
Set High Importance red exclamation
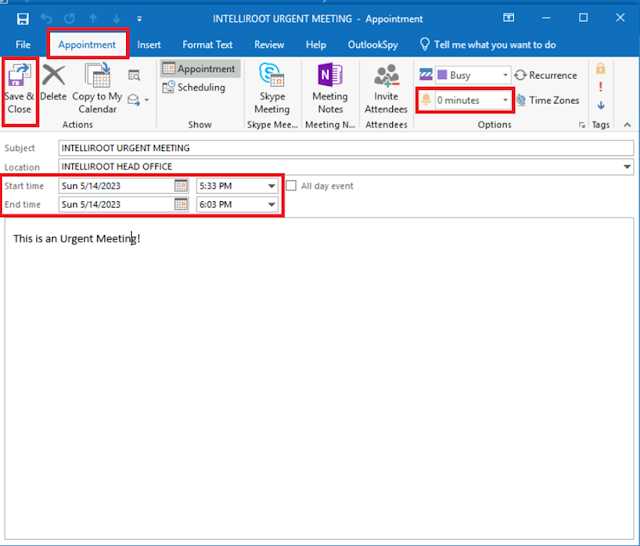point(600,87)
